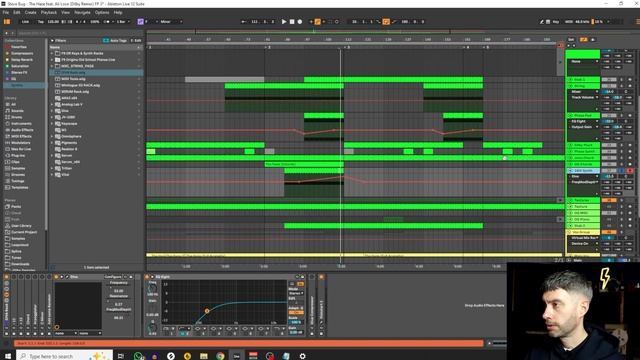Click the Set locator button above track headers
Viewport: 640px width, 360px height.
click(x=571, y=40)
